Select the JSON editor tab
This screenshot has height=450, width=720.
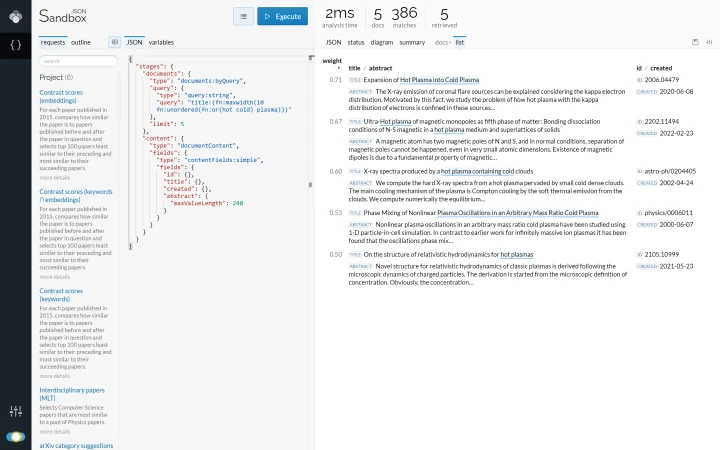[134, 42]
